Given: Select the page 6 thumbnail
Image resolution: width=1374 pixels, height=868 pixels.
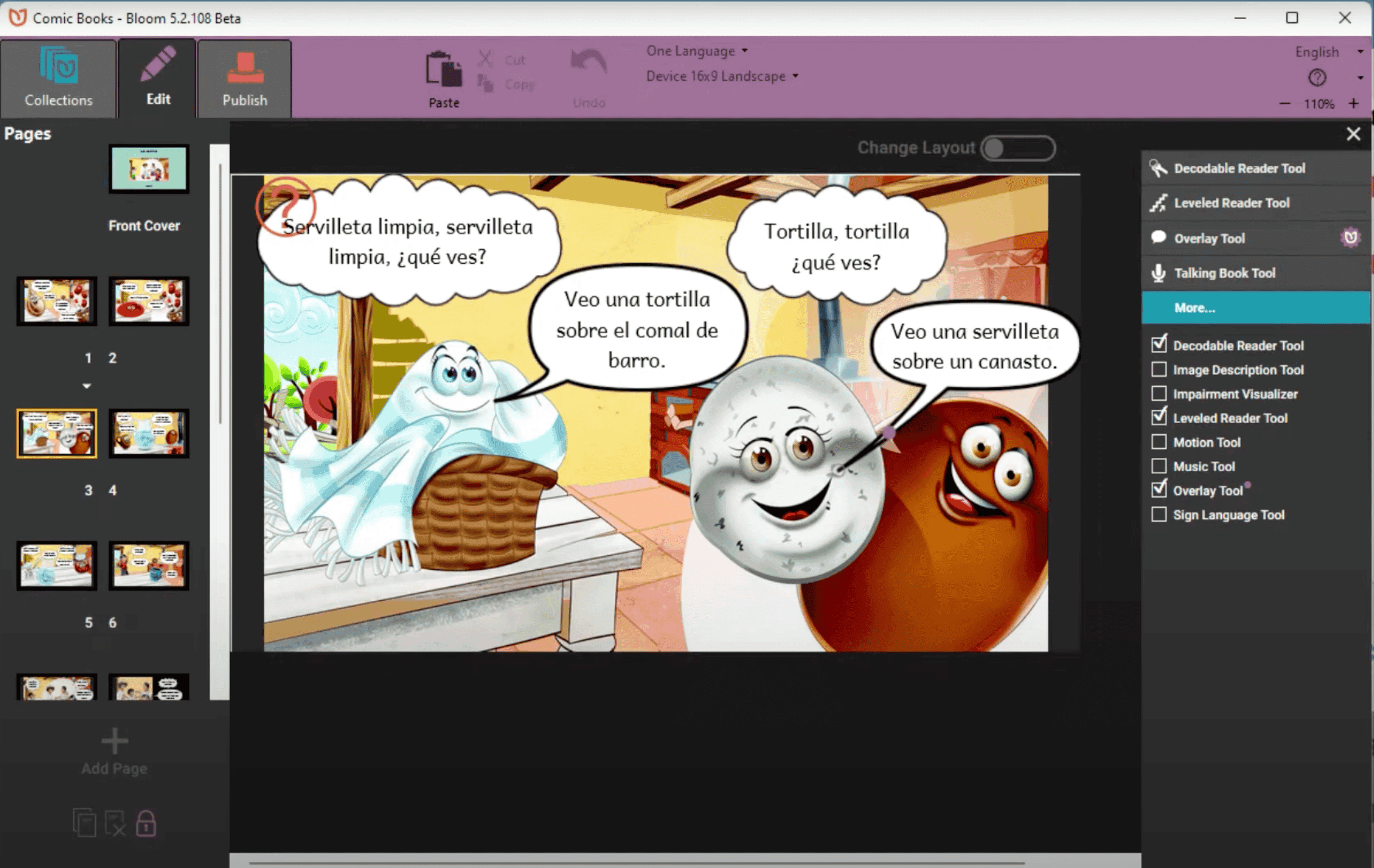Looking at the screenshot, I should [x=149, y=566].
